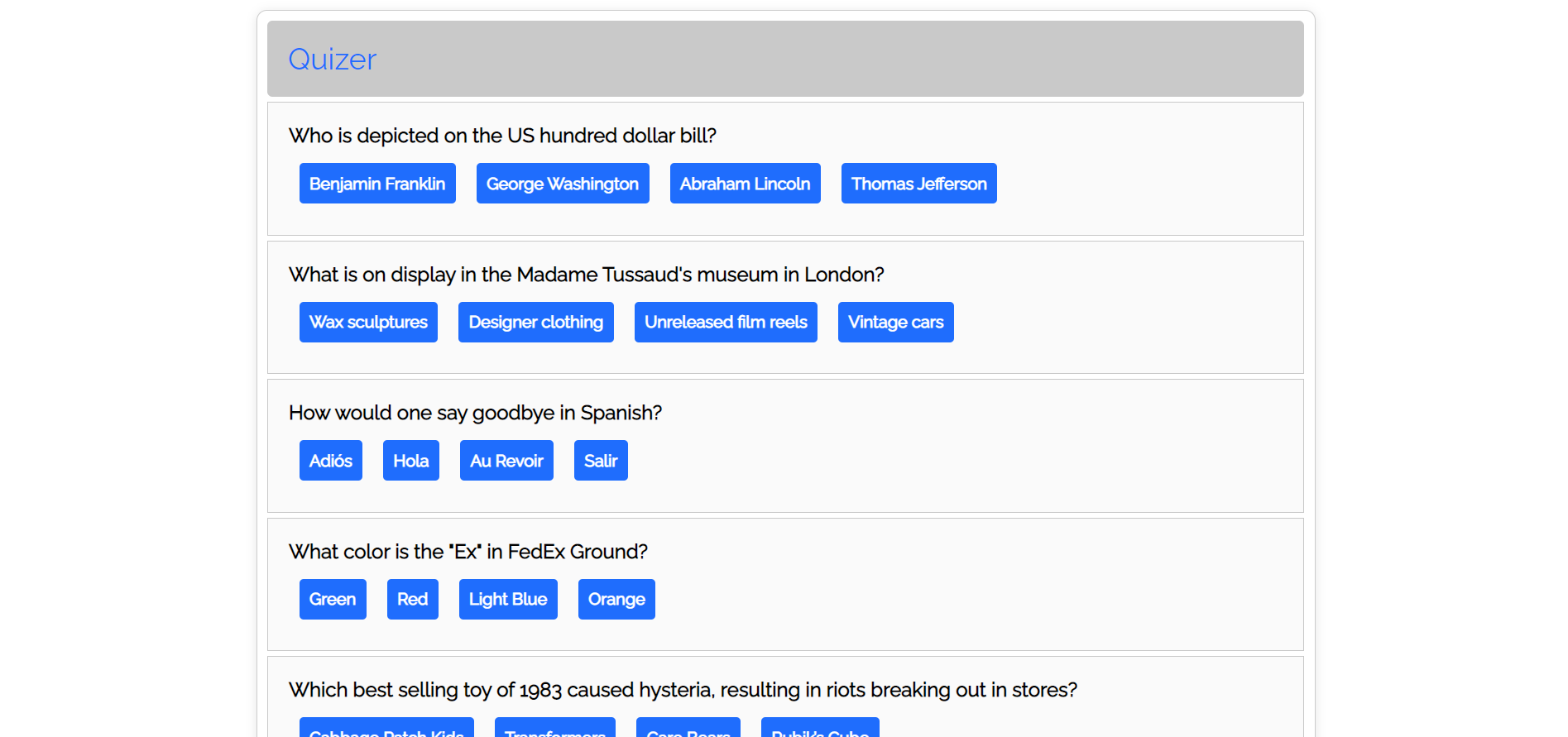The height and width of the screenshot is (737, 1568).
Task: Select the Designer clothing option
Action: pos(536,323)
